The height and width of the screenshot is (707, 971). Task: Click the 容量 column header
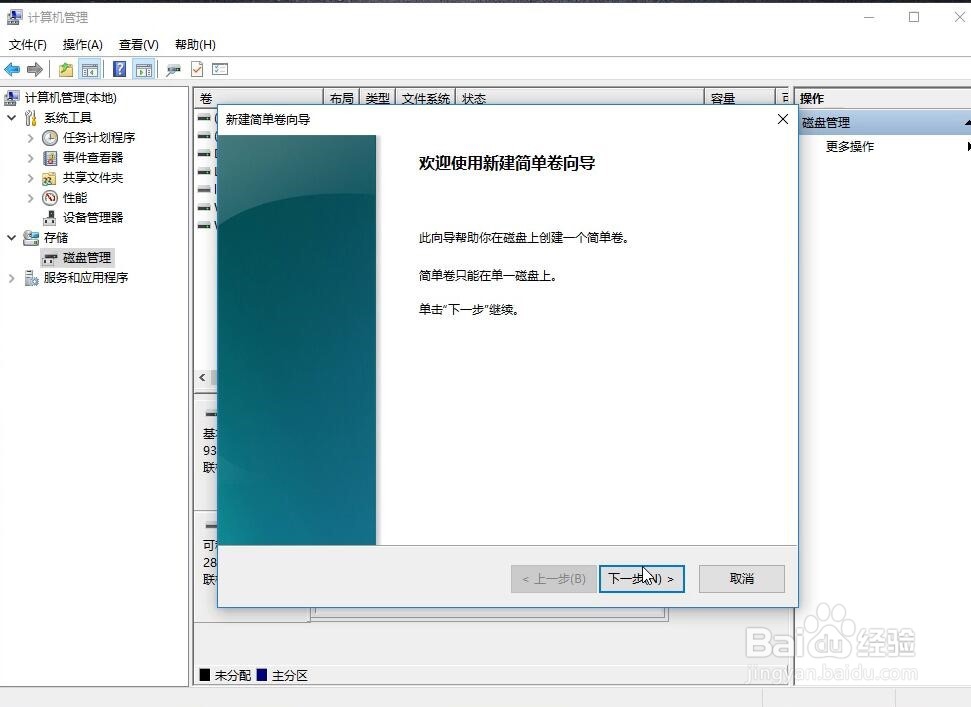click(x=739, y=98)
